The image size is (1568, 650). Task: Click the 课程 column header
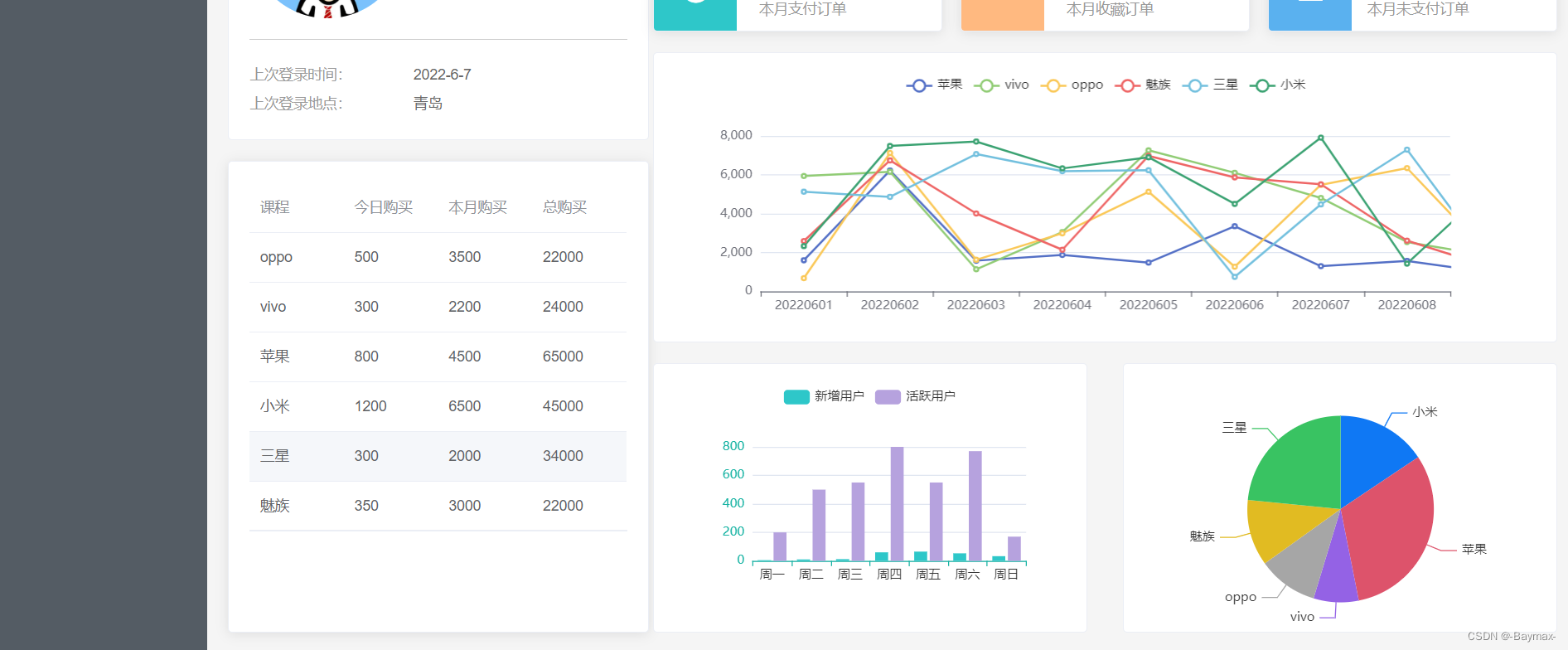pyautogui.click(x=275, y=207)
